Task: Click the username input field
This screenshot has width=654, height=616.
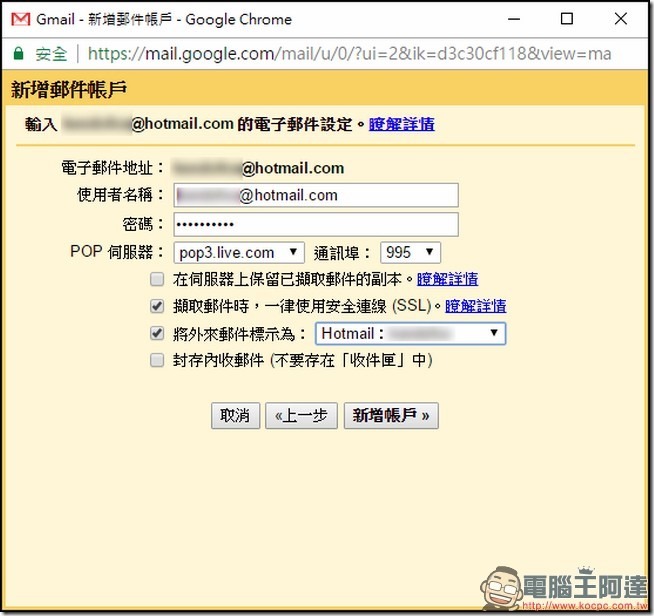Action: coord(315,196)
